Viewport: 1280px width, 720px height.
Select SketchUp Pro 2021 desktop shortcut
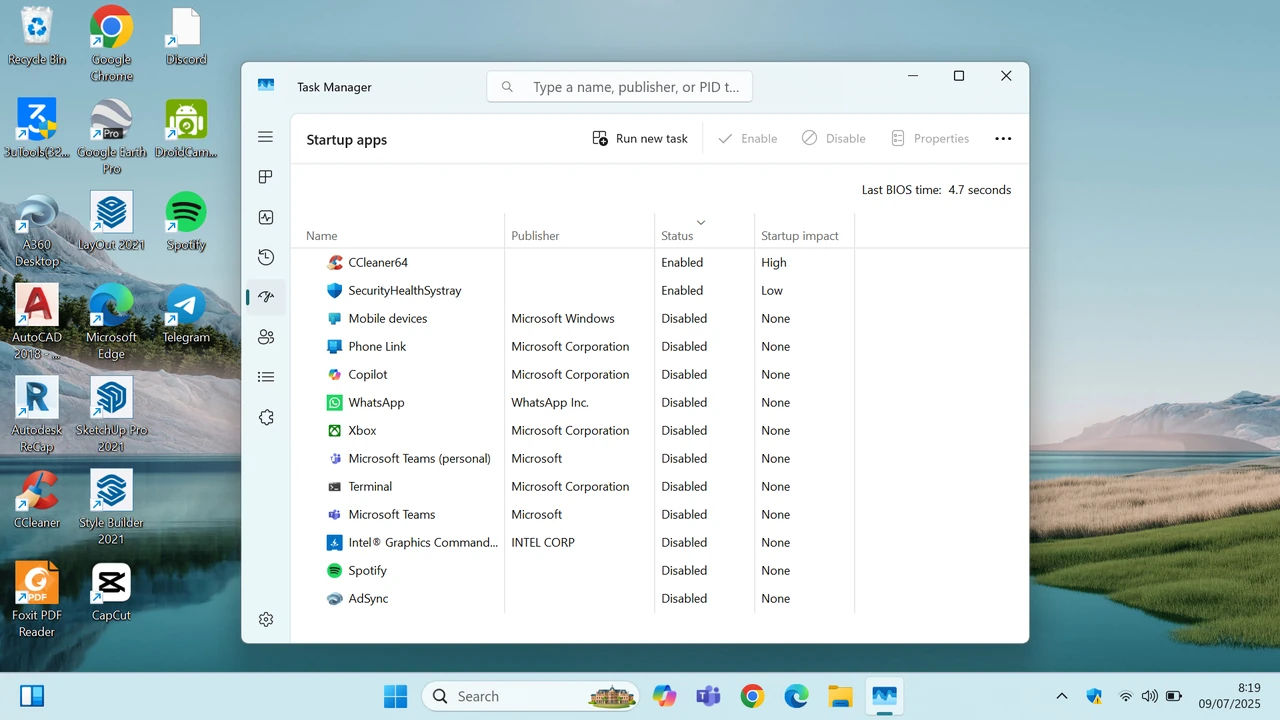click(x=111, y=415)
